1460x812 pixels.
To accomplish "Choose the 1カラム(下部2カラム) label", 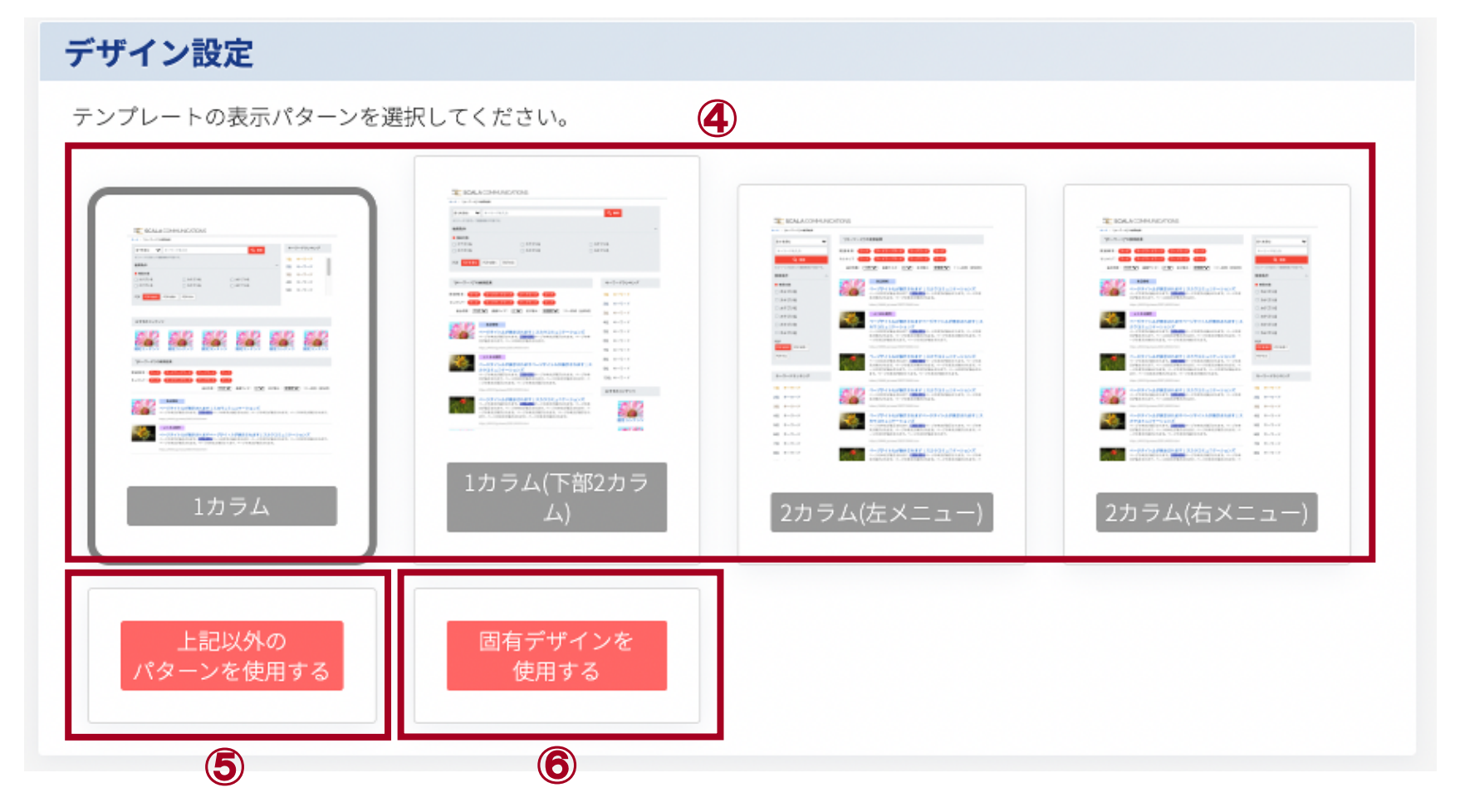I will pyautogui.click(x=556, y=497).
